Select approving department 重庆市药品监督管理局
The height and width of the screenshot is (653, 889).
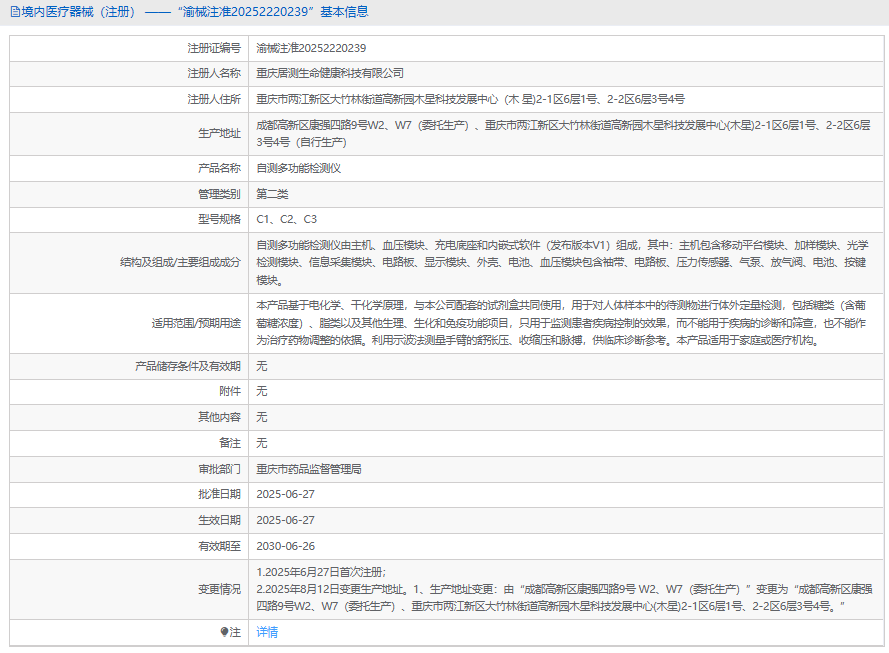(x=309, y=469)
